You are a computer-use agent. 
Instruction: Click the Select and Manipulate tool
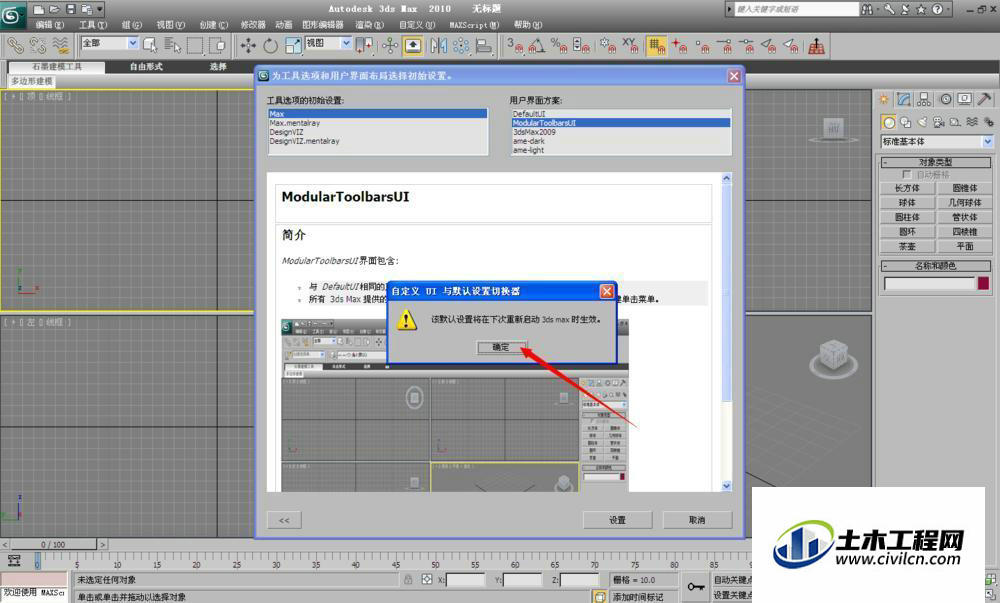(x=390, y=45)
